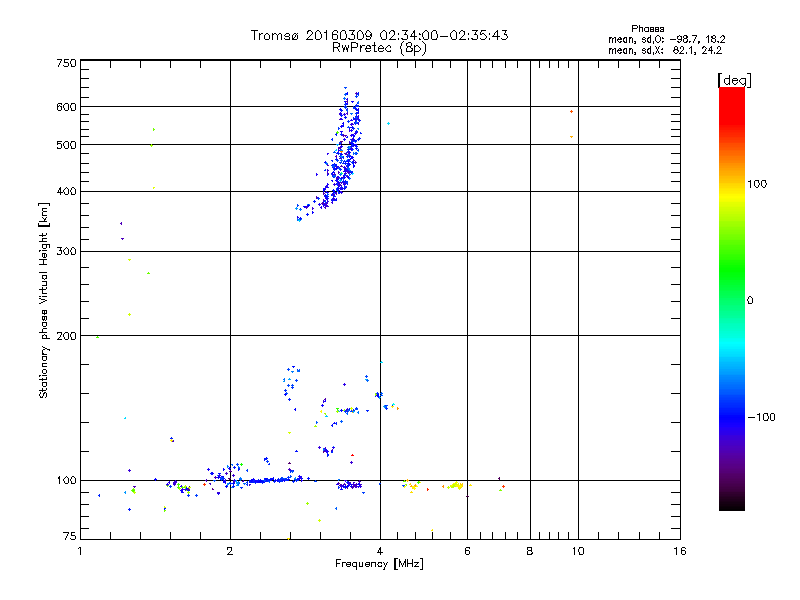Select the 'mean, sd,O: -98.7, 18.2' line

coord(666,39)
